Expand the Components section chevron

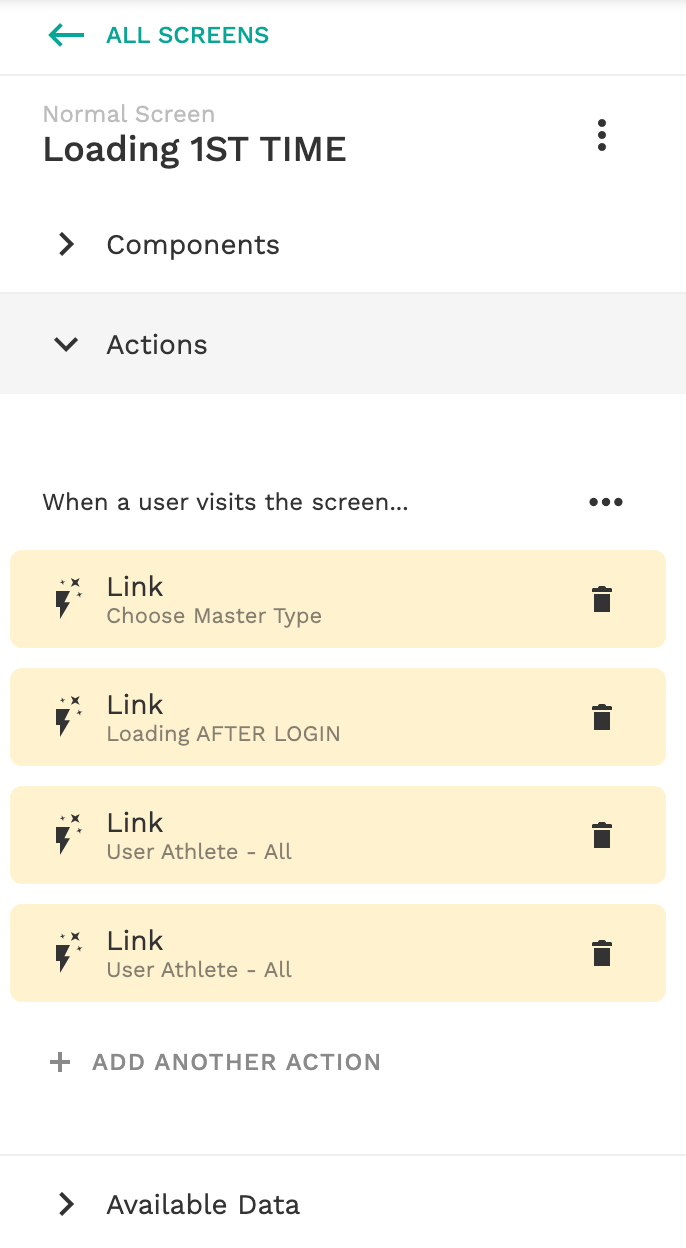coord(66,245)
